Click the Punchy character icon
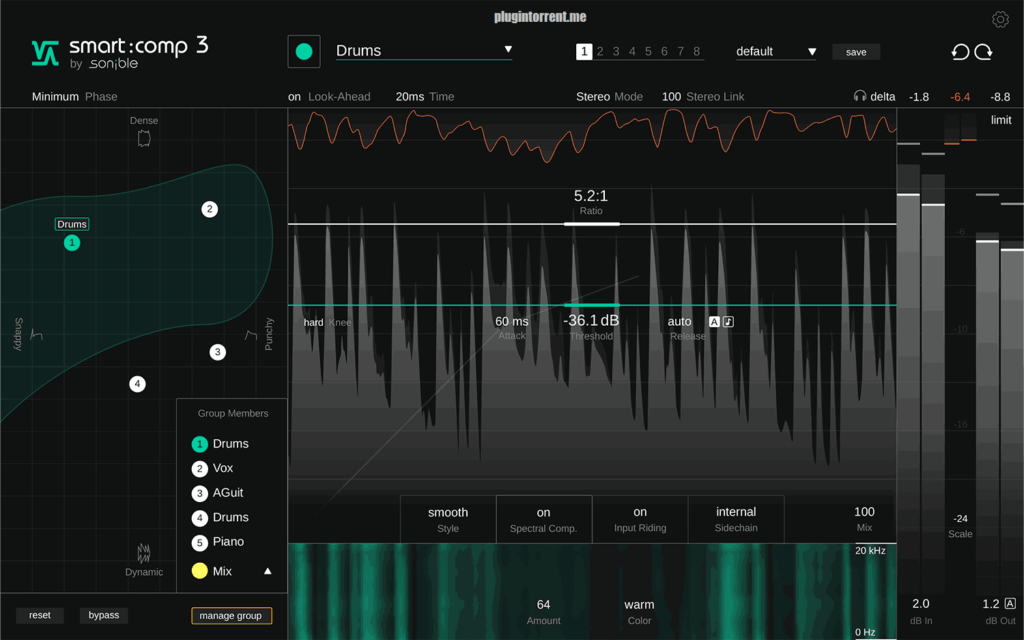Viewport: 1024px width, 640px height. tap(251, 335)
